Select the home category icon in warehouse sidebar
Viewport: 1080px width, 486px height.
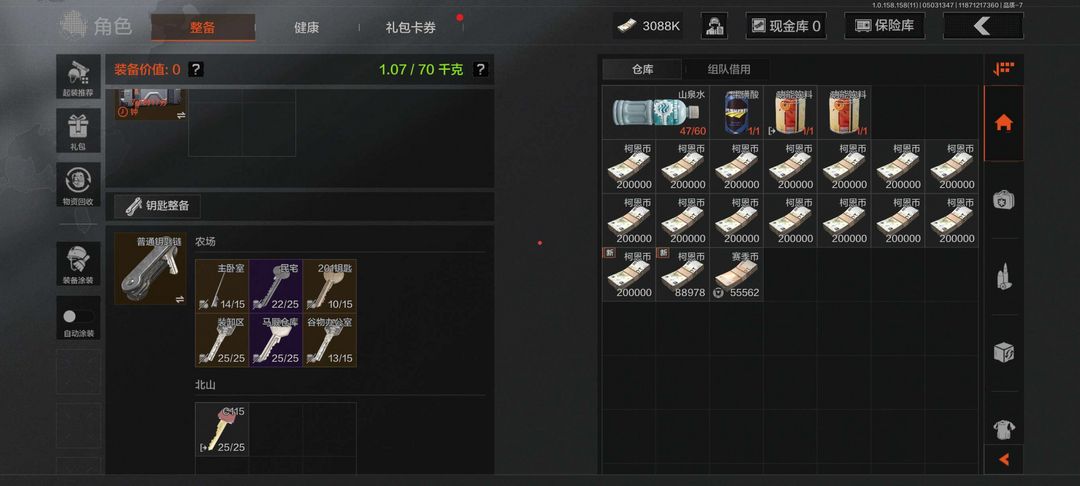(x=1004, y=124)
